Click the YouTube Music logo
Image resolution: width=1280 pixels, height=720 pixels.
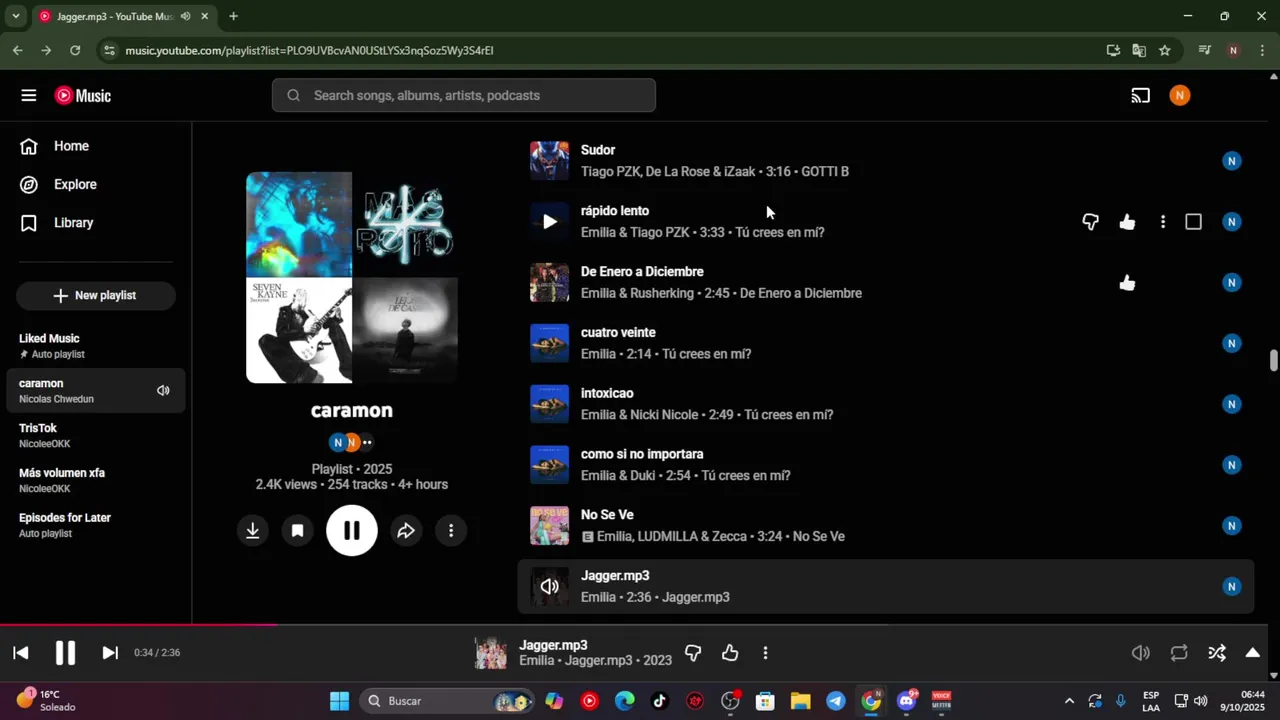tap(83, 96)
